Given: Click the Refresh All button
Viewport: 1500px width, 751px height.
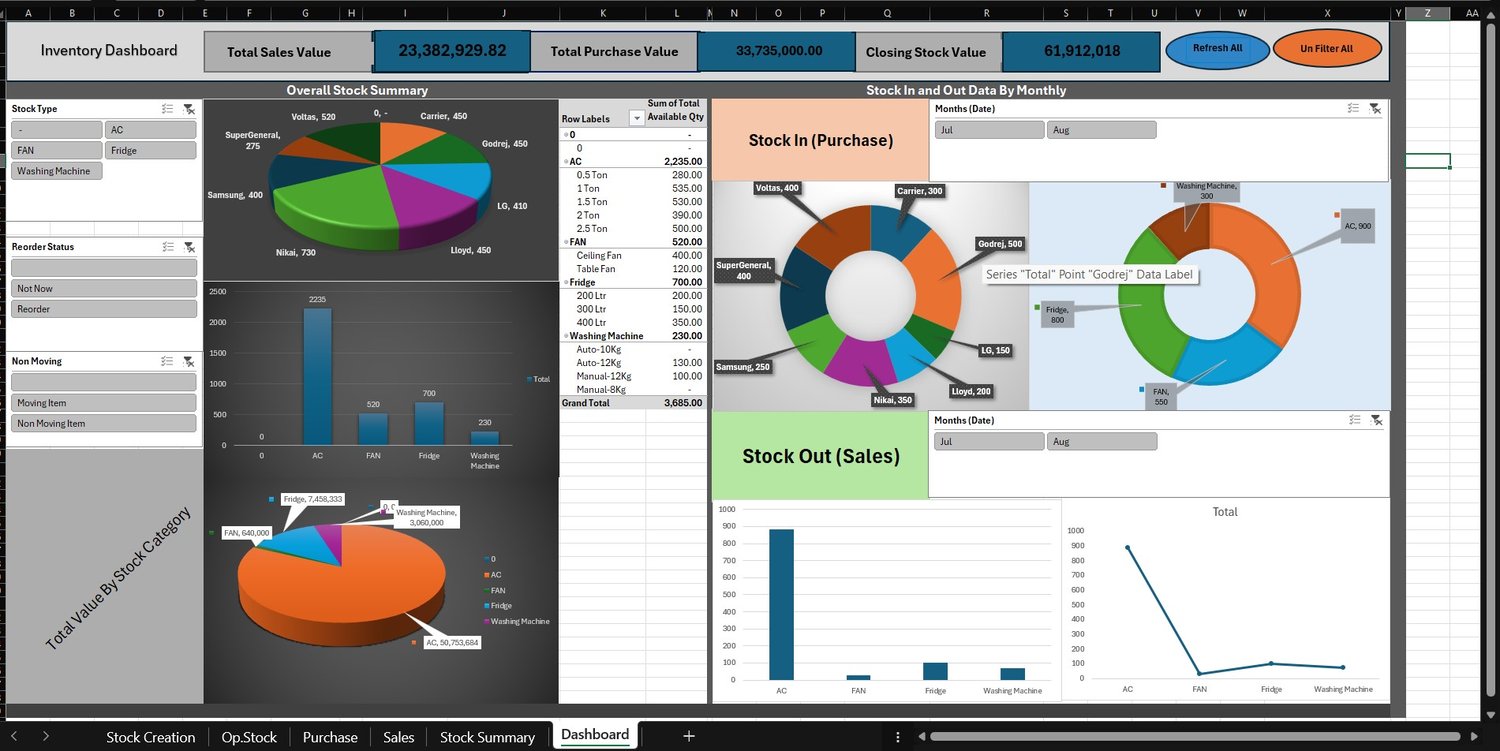Looking at the screenshot, I should point(1218,48).
